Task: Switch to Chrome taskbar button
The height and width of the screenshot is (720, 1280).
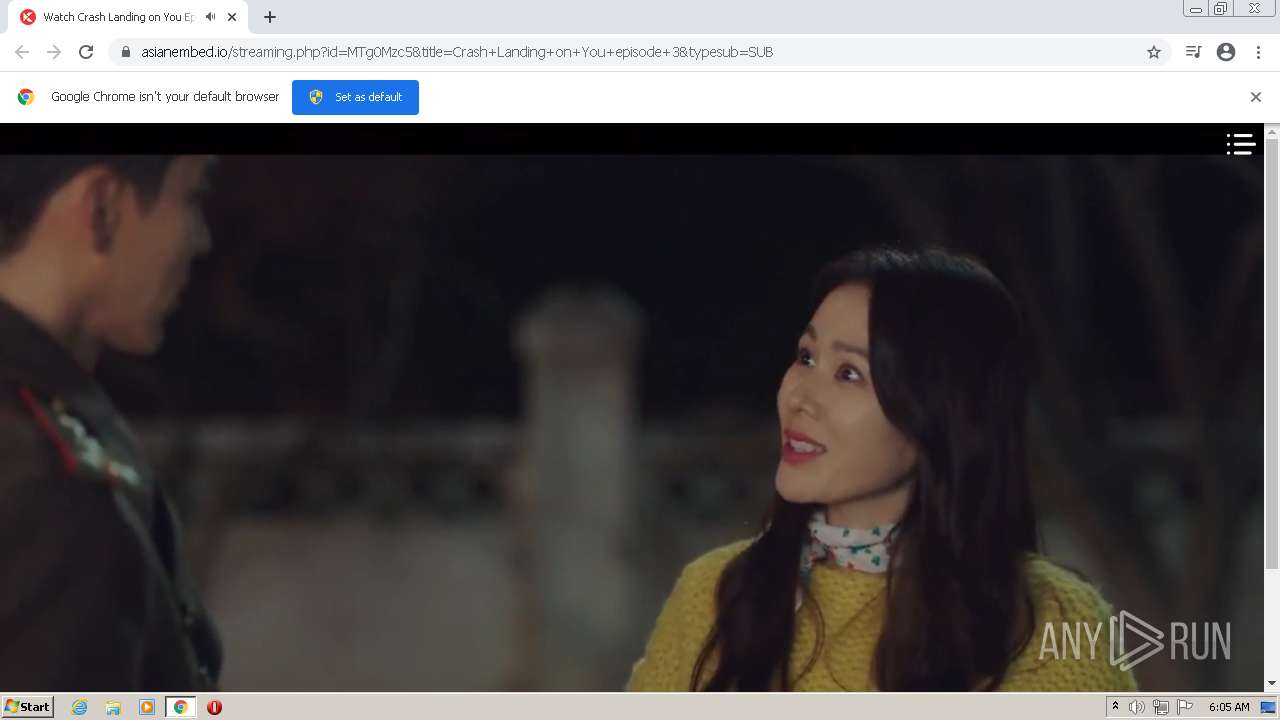Action: point(180,707)
